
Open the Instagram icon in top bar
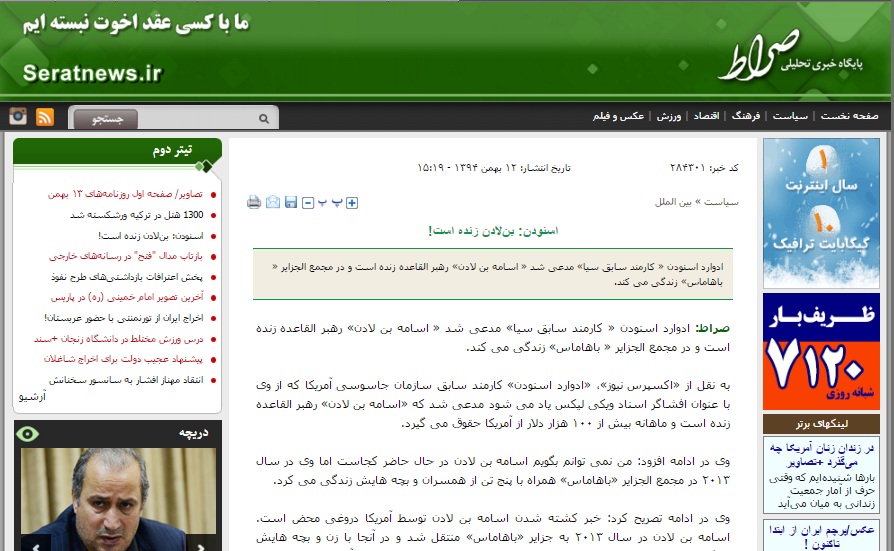18,117
